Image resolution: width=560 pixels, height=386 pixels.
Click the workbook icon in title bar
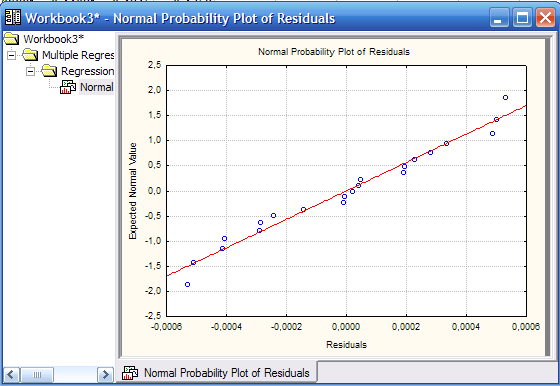tap(13, 17)
